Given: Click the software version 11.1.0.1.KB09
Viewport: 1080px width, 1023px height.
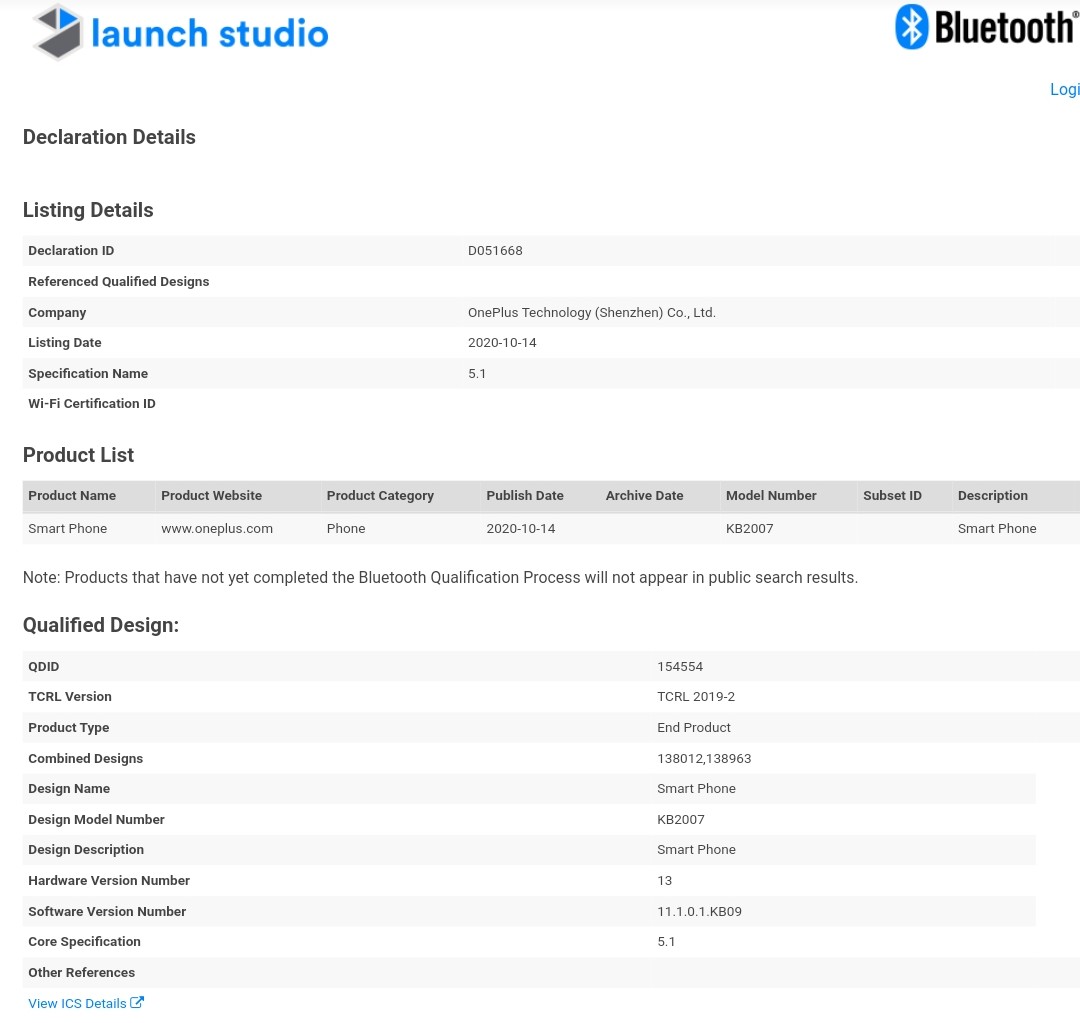Looking at the screenshot, I should (x=699, y=911).
